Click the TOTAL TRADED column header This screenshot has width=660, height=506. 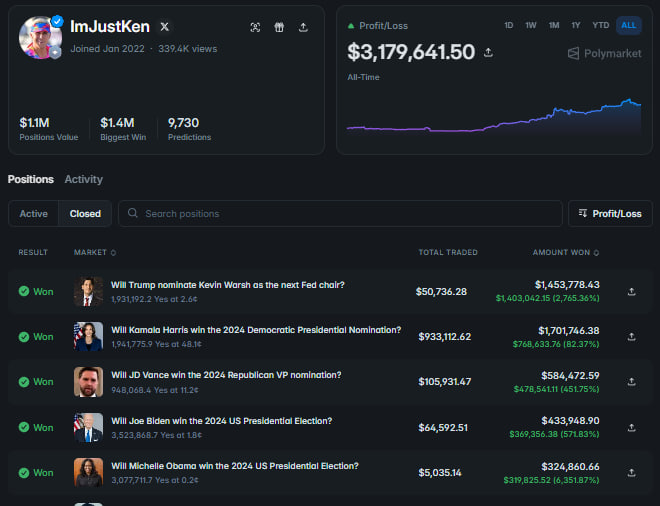pyautogui.click(x=448, y=252)
